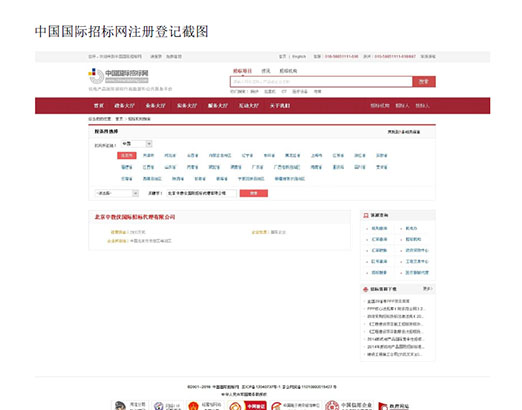Viewport: 522px width, 410px height.
Task: Open the 北京中教仪国际招标代理有限公司 result link
Action: pyautogui.click(x=135, y=217)
